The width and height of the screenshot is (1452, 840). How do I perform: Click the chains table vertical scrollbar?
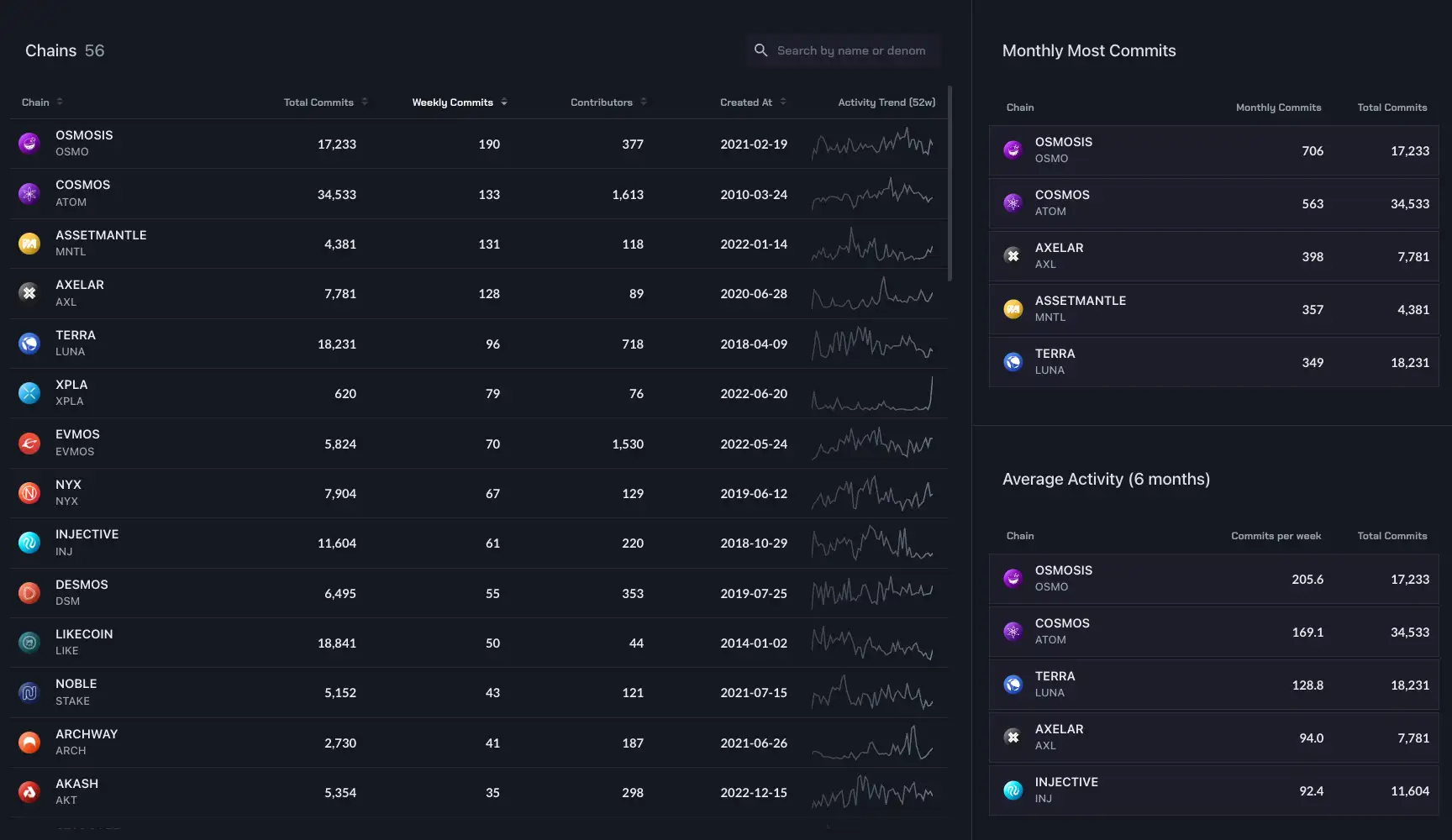coord(950,183)
